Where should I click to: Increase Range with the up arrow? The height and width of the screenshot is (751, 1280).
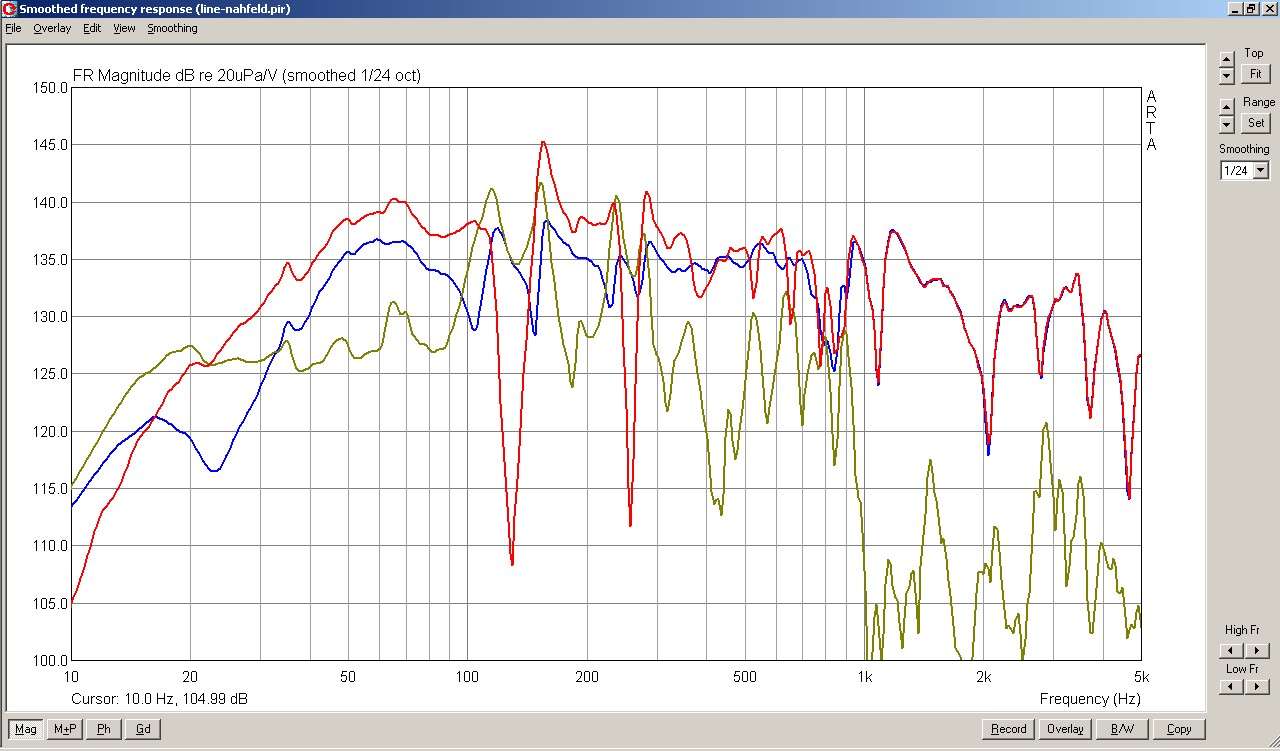(1227, 107)
